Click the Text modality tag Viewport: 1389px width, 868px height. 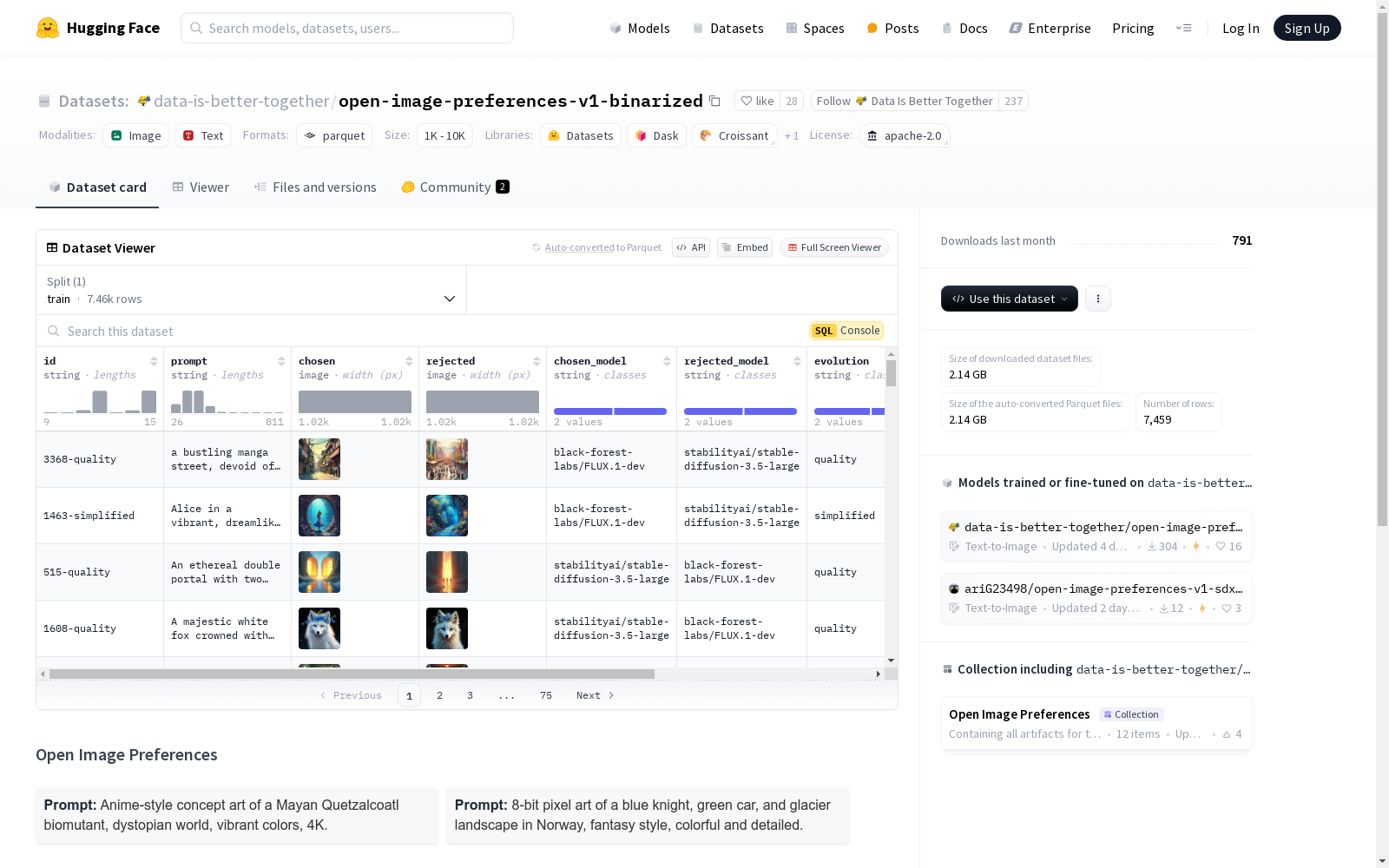[203, 135]
